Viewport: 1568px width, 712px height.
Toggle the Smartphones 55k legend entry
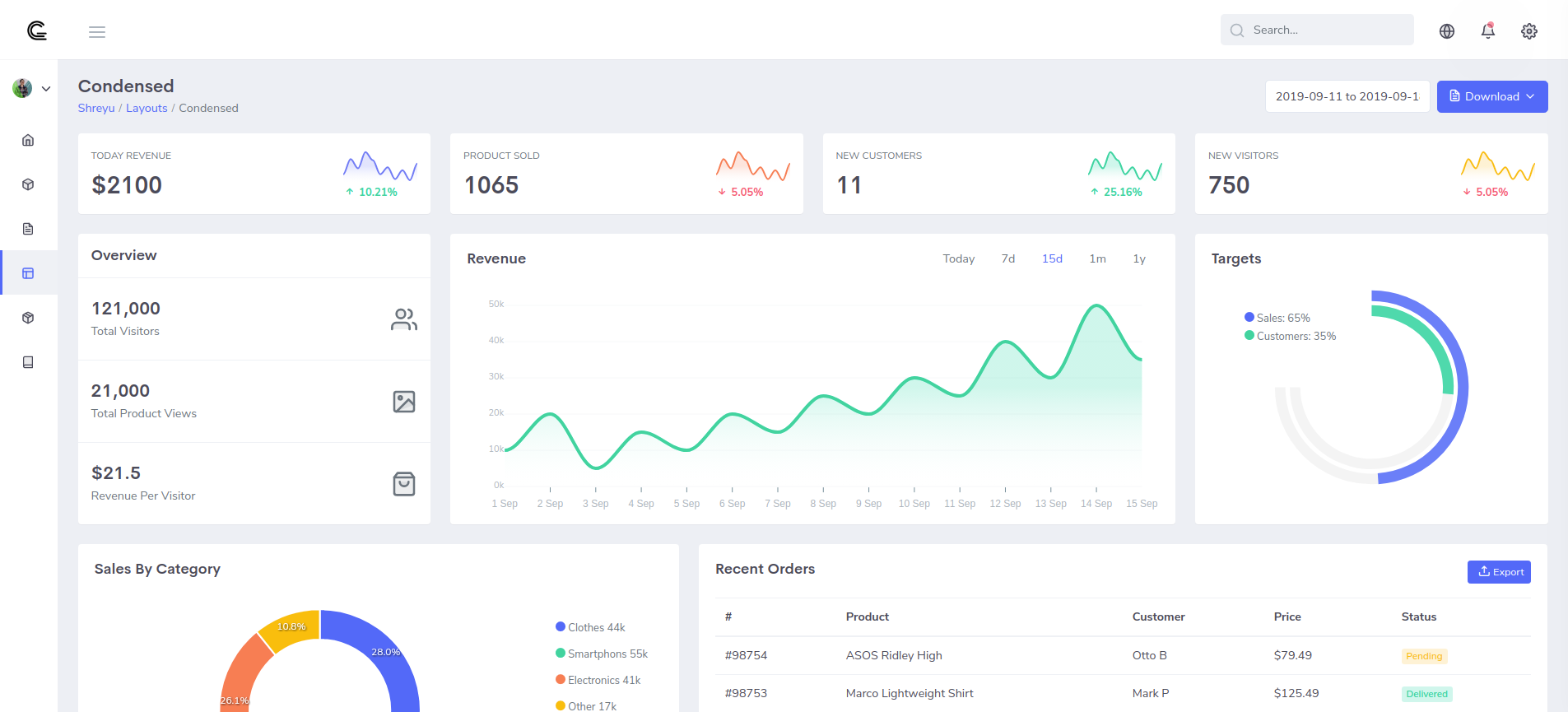point(602,654)
